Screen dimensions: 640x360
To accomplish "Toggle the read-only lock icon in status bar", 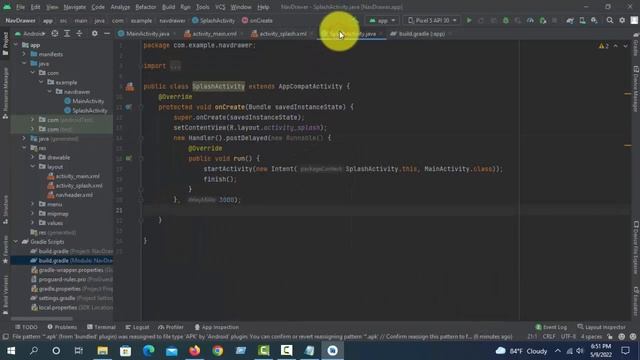I will click(610, 337).
